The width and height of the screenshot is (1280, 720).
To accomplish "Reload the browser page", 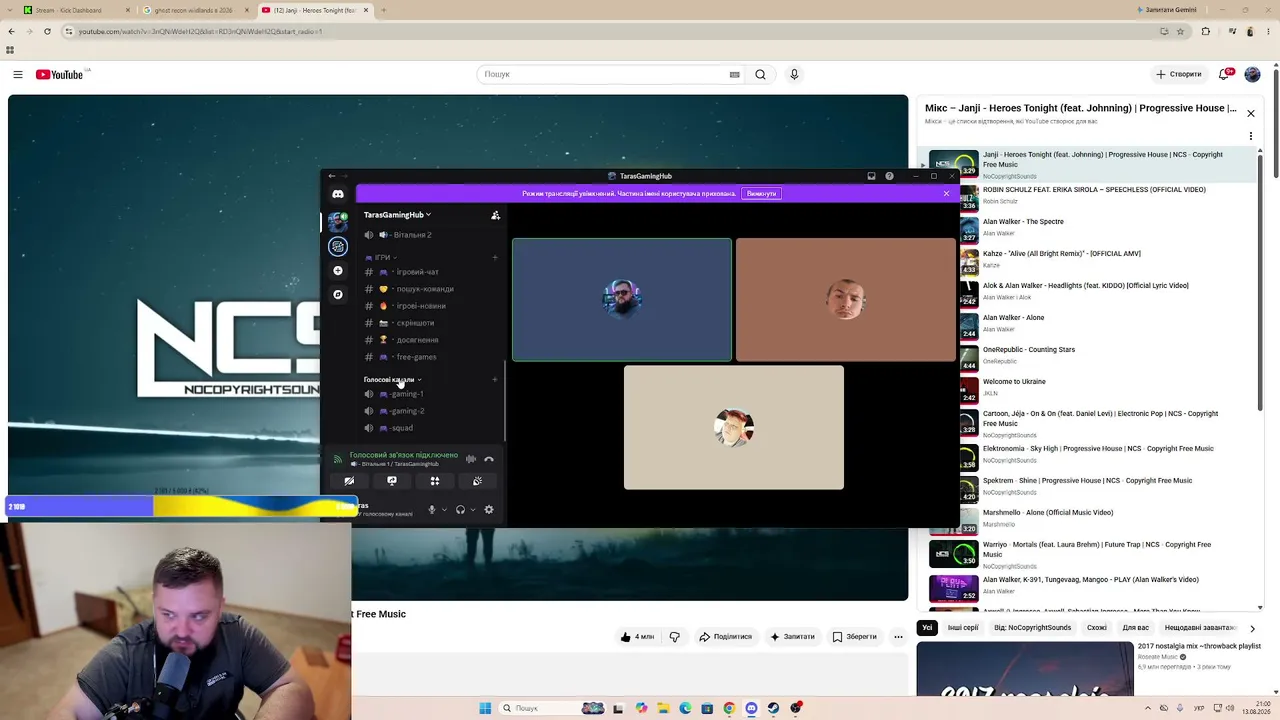I will pyautogui.click(x=47, y=31).
